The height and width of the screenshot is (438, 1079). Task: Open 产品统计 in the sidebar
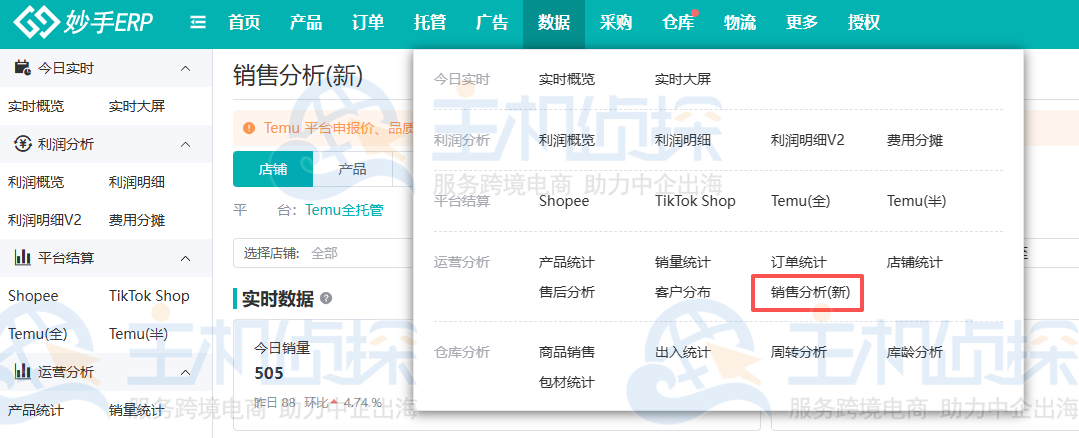coord(36,410)
